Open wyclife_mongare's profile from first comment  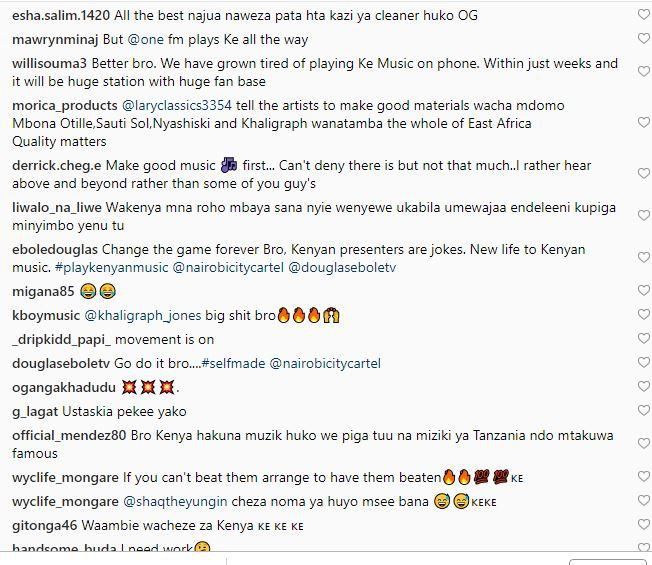(x=65, y=478)
